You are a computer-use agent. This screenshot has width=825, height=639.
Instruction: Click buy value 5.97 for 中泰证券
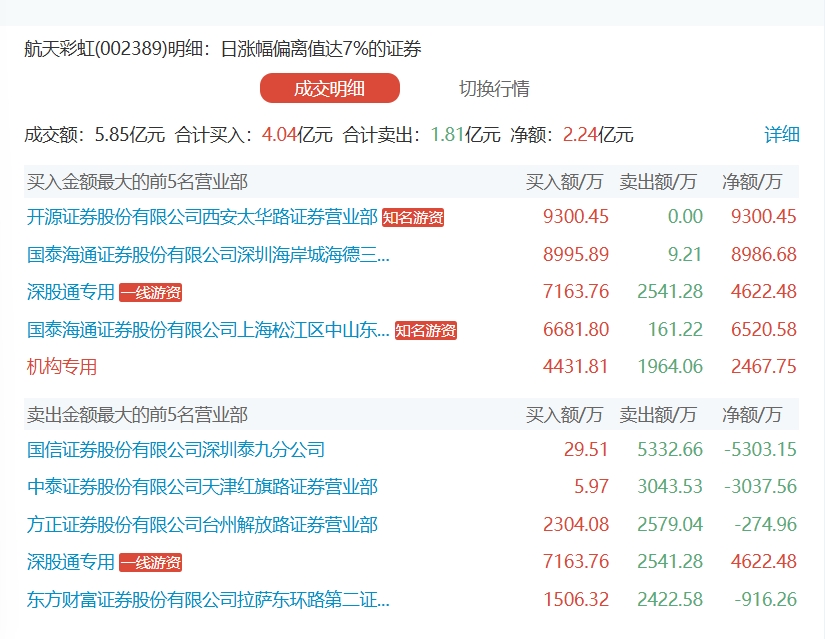pyautogui.click(x=591, y=487)
